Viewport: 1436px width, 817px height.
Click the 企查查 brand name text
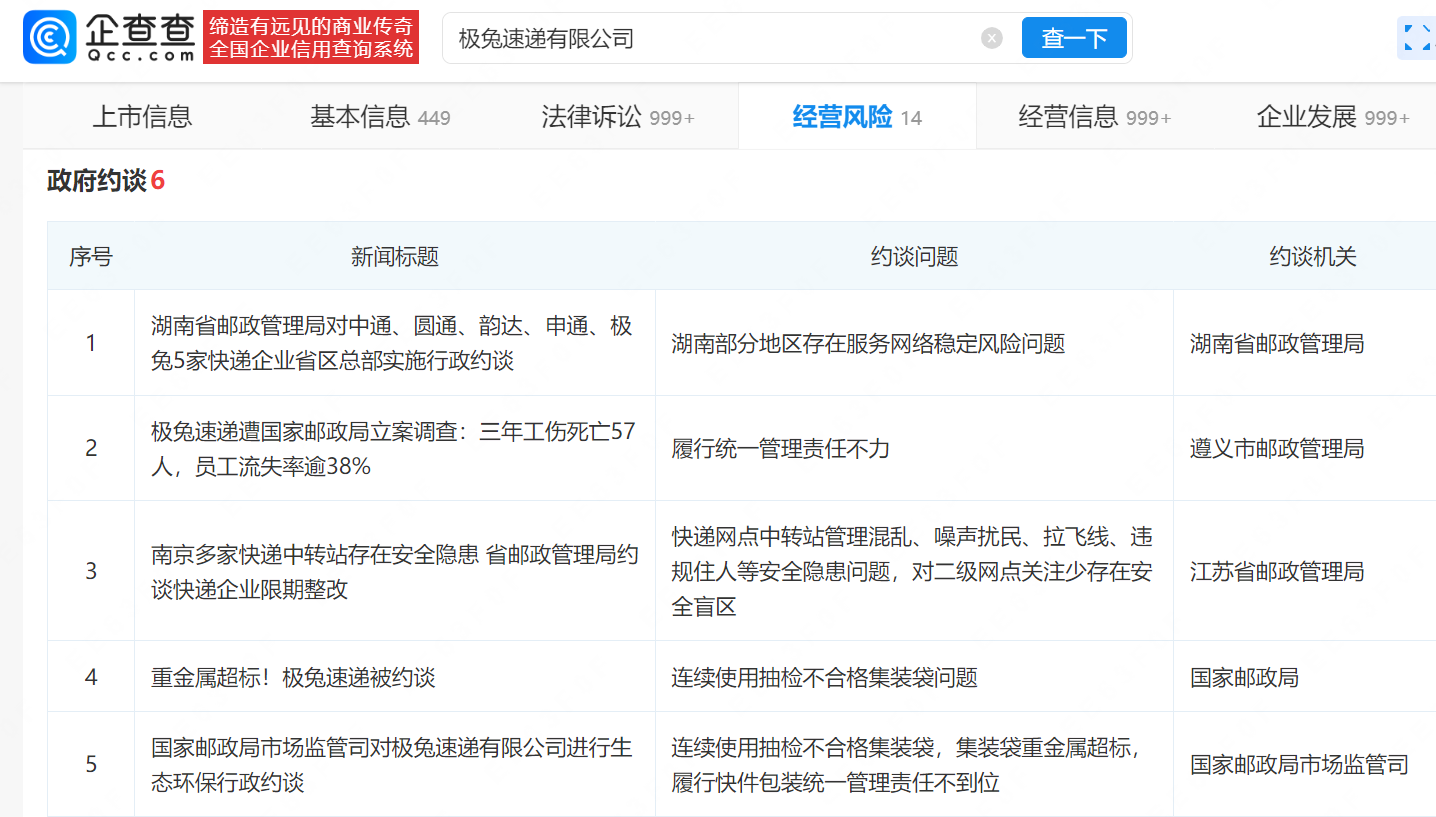139,30
